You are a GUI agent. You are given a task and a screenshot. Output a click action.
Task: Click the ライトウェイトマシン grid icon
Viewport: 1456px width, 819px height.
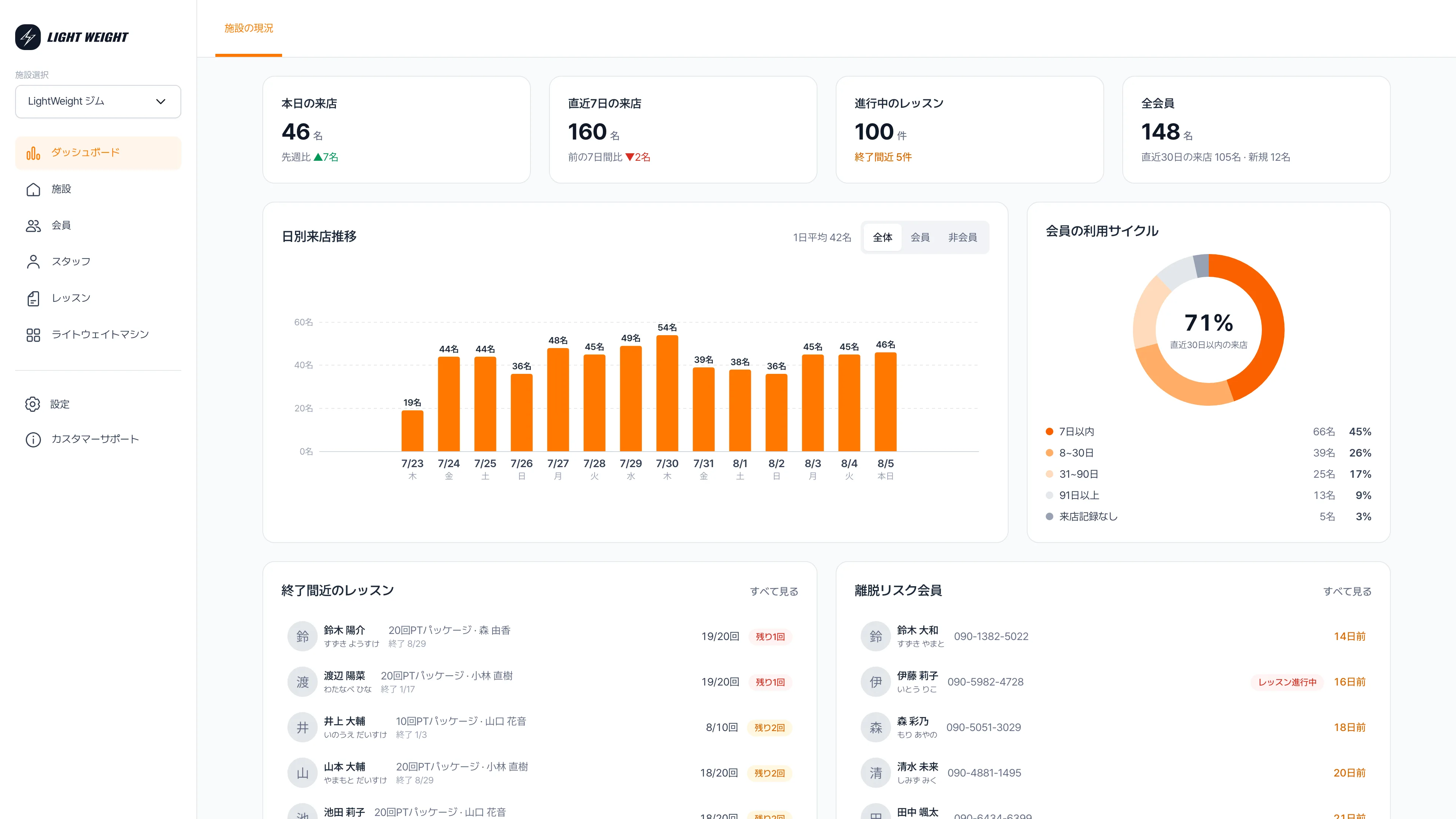(33, 334)
